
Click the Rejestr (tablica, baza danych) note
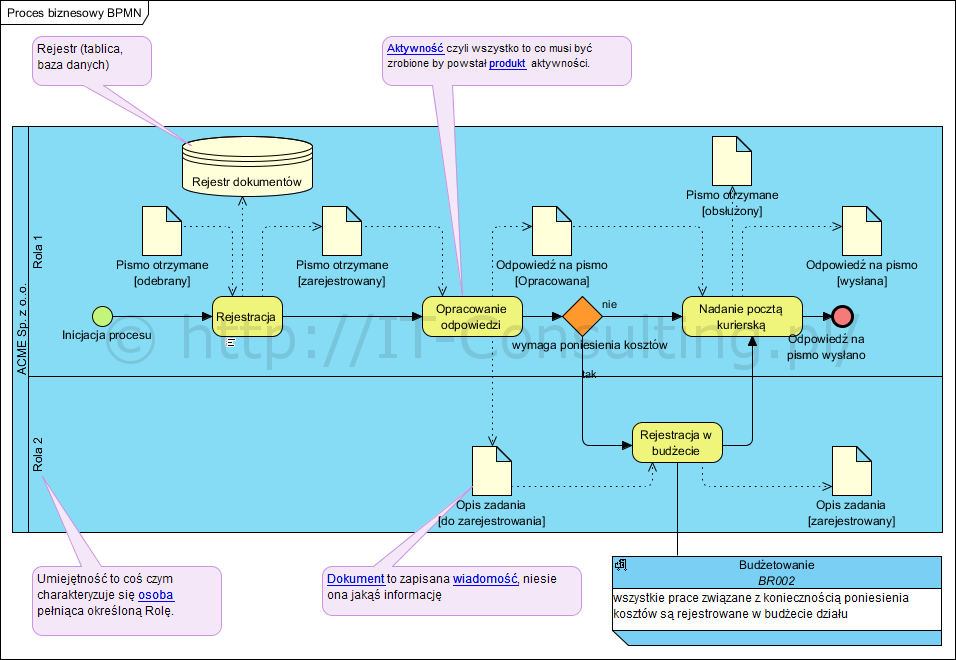[x=91, y=60]
